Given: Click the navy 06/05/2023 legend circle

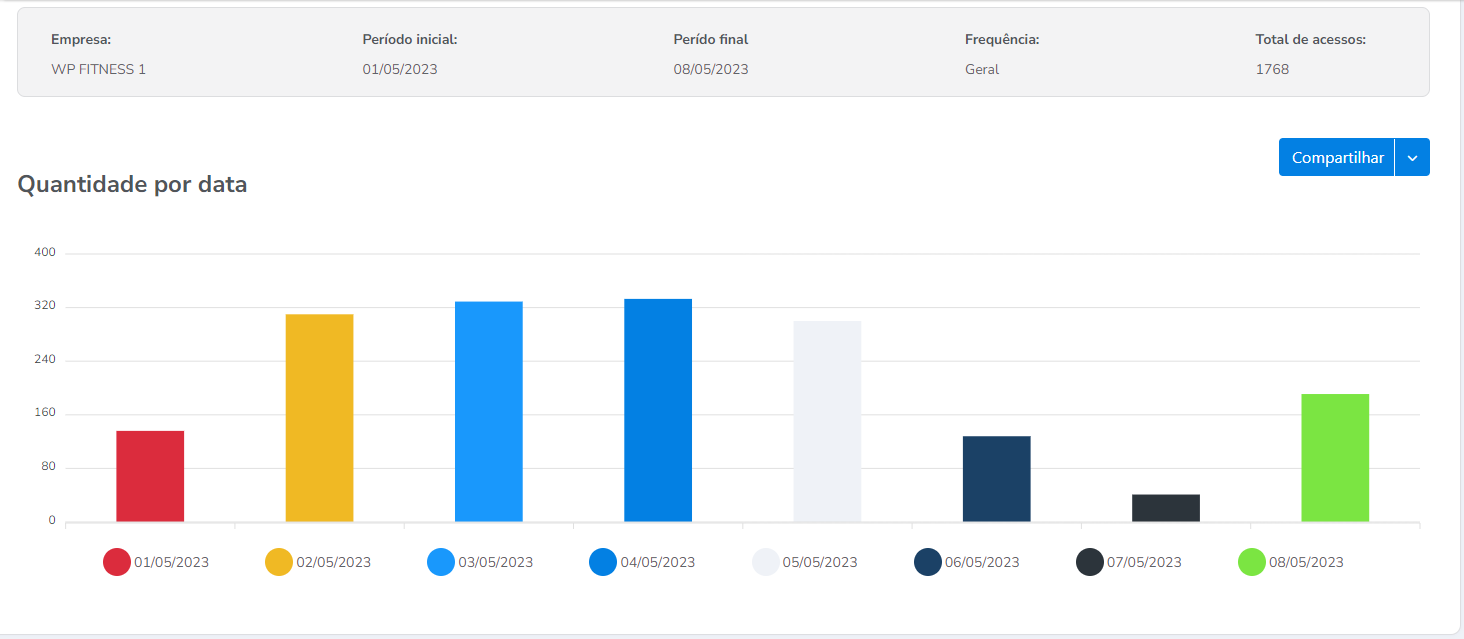Looking at the screenshot, I should pos(927,562).
